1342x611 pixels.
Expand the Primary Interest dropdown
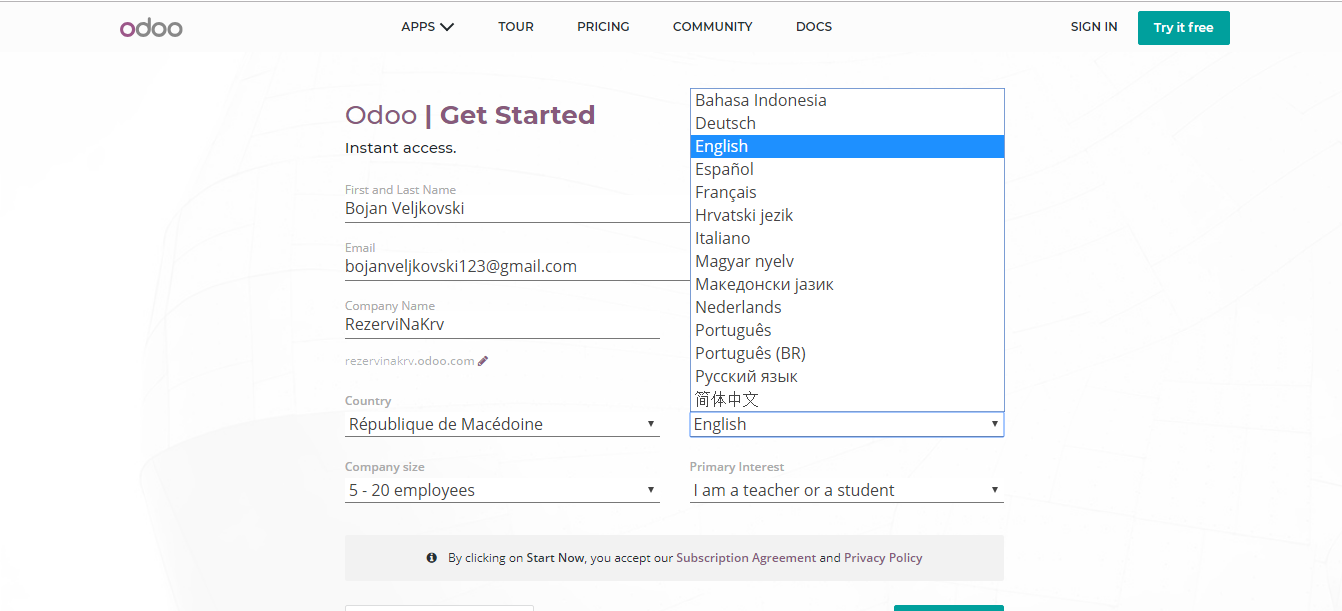click(x=846, y=490)
